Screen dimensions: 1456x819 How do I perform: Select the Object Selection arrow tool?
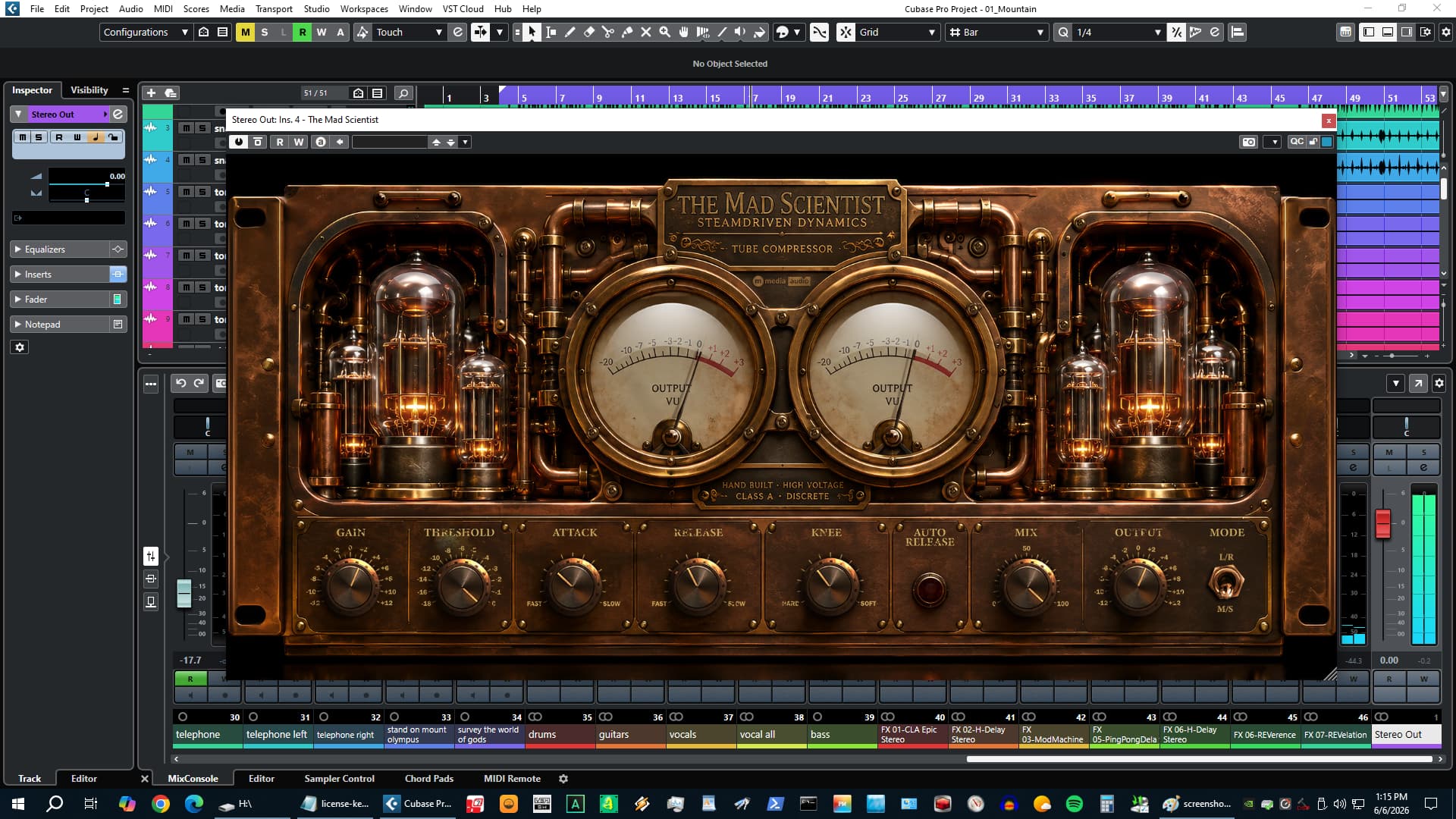(532, 32)
